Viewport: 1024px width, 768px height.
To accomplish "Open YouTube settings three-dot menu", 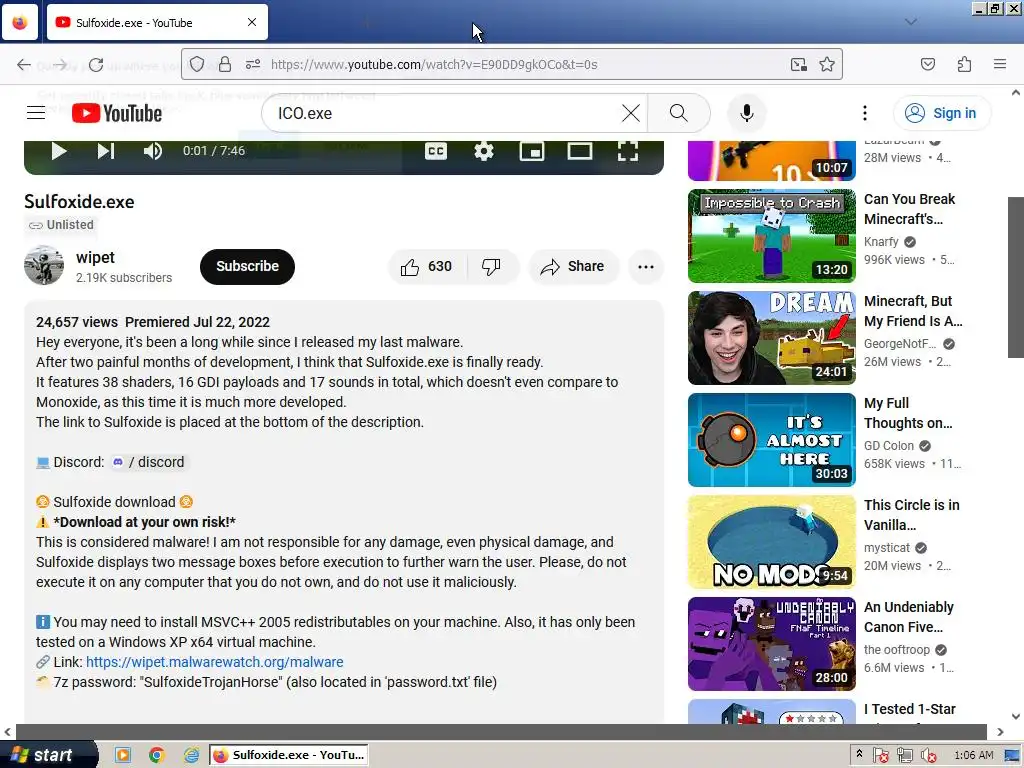I will pyautogui.click(x=865, y=113).
